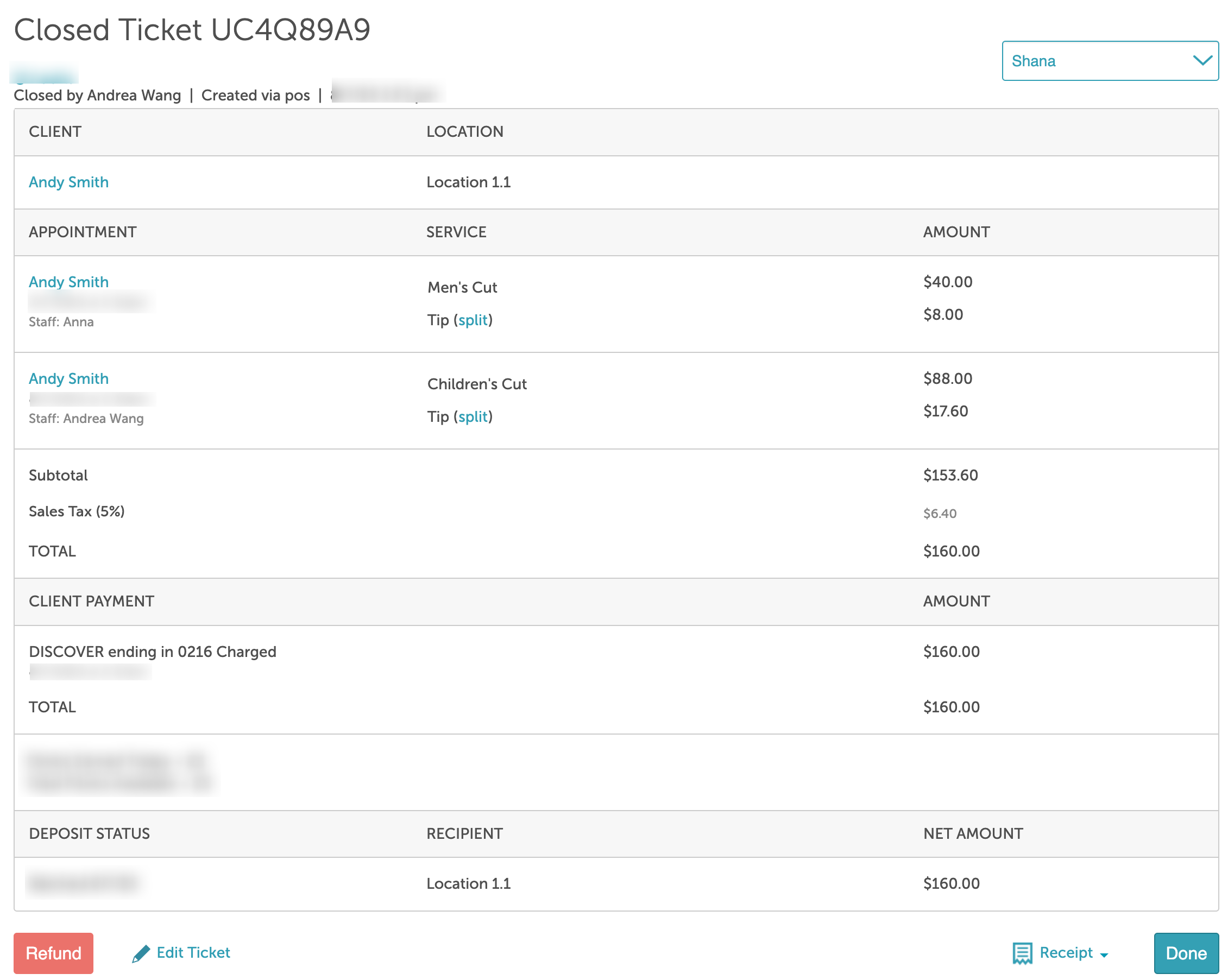Click the Children's Cut service name

[477, 384]
